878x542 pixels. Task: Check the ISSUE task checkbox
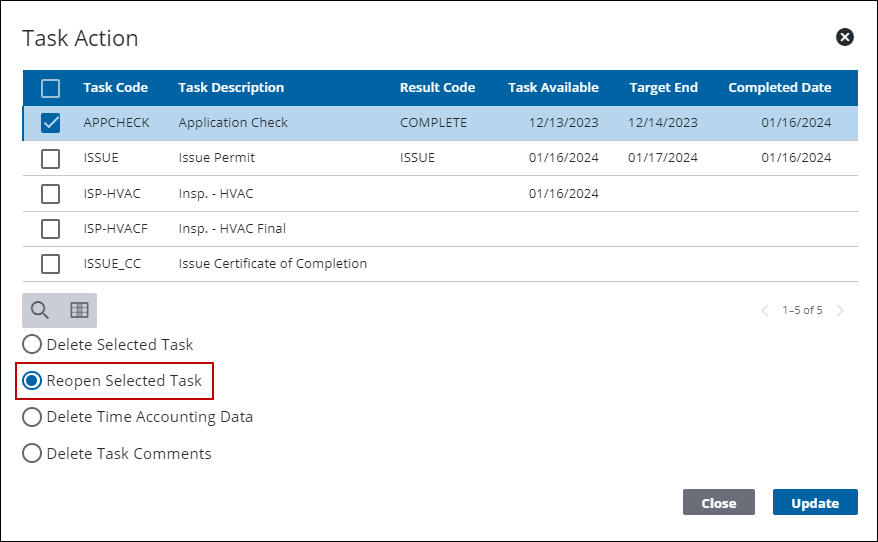click(50, 158)
